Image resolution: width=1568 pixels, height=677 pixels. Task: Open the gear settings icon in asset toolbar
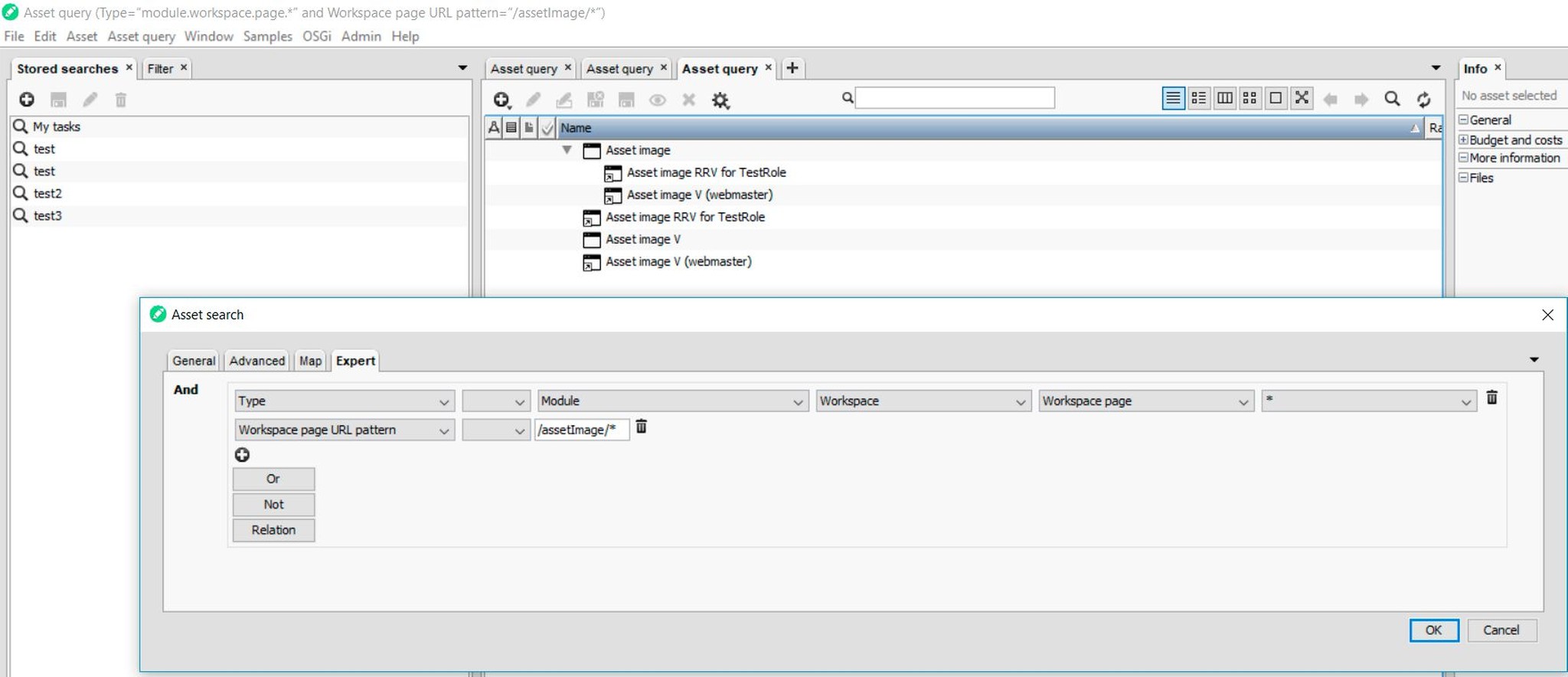[x=720, y=100]
